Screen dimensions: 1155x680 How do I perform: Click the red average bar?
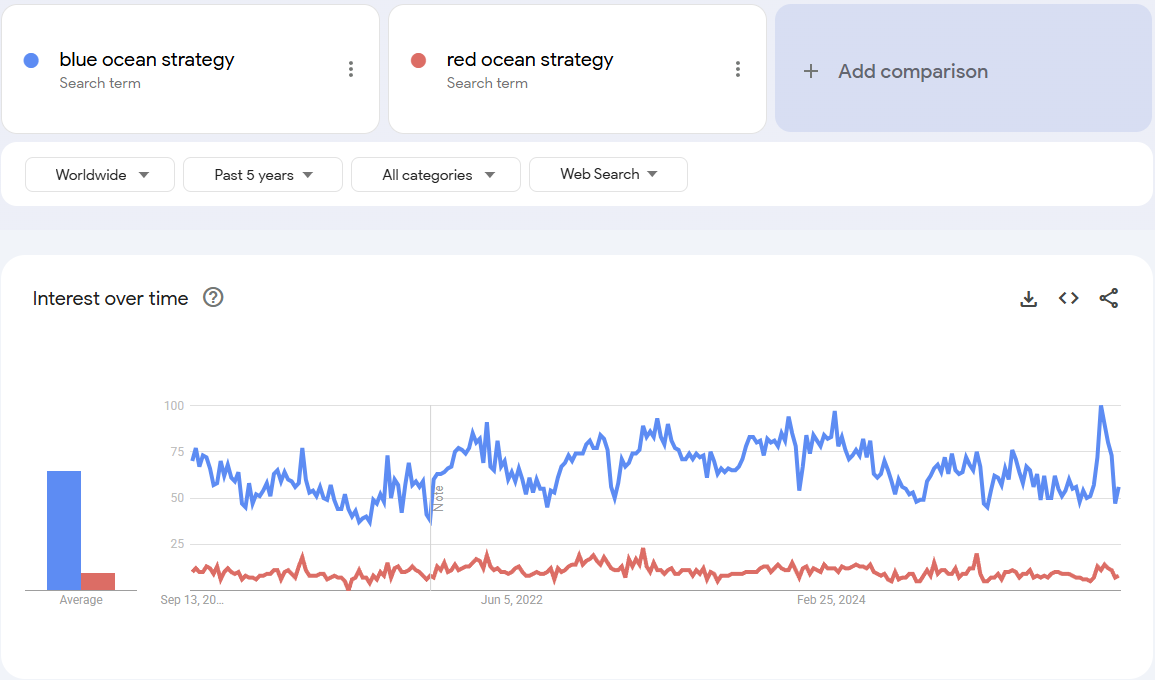click(98, 581)
